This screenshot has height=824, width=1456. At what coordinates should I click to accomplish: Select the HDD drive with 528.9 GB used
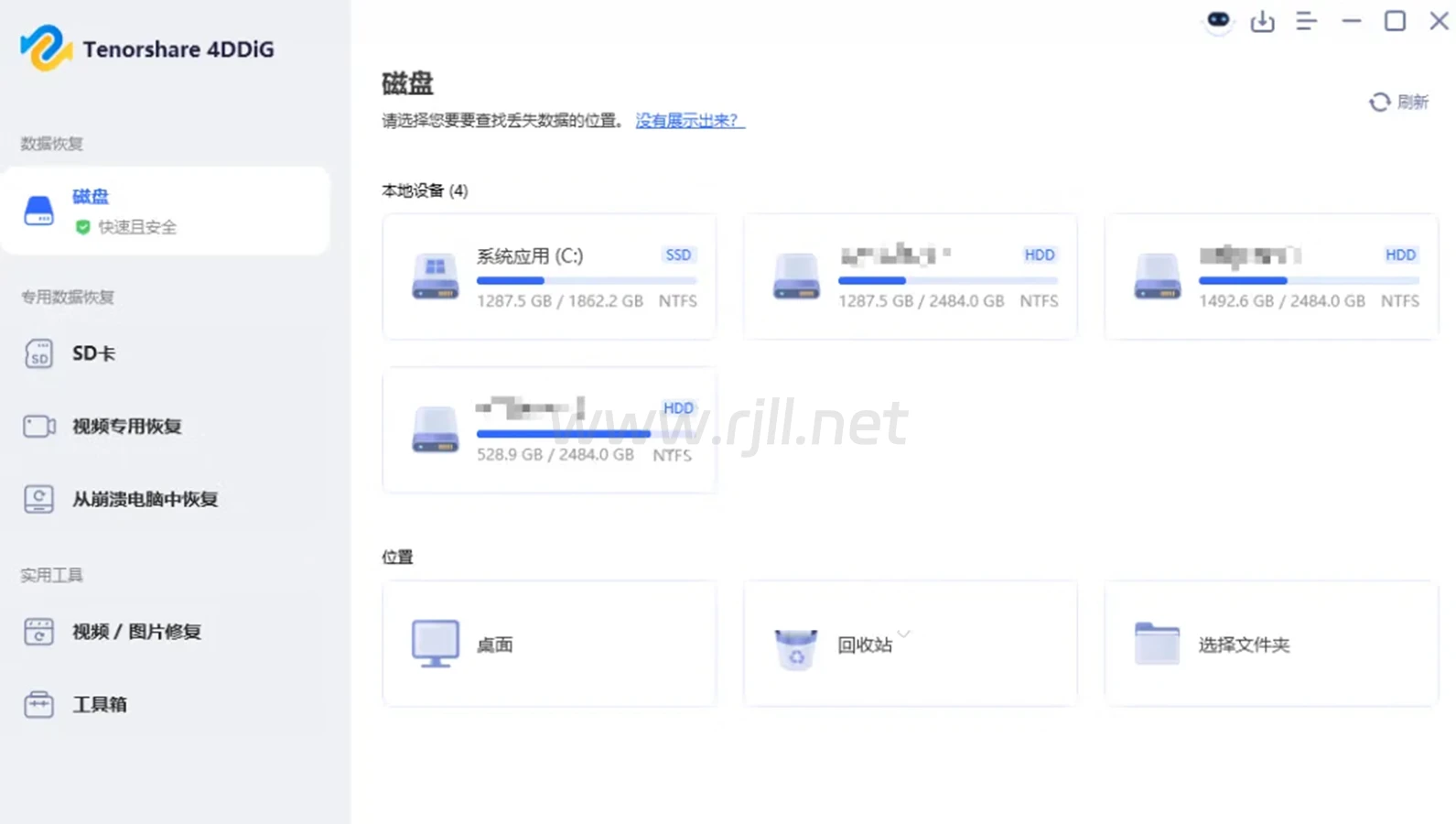tap(549, 430)
